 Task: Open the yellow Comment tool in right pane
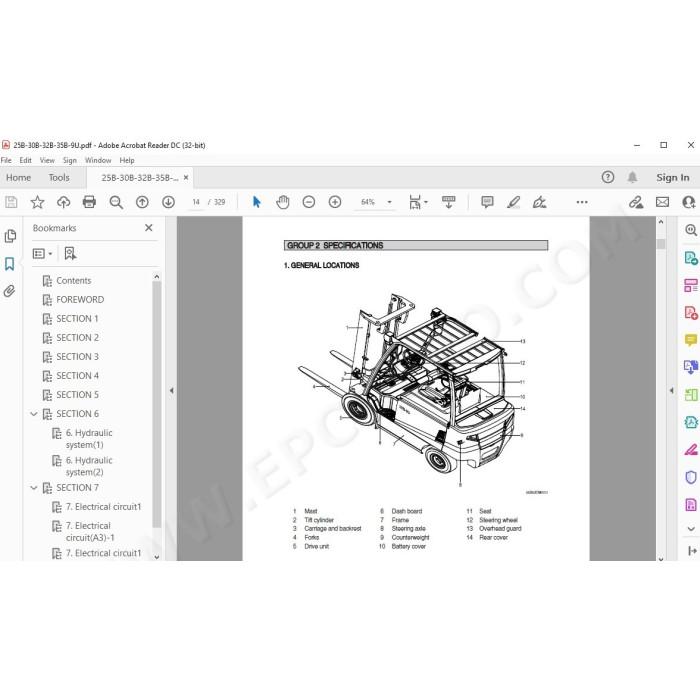click(691, 340)
